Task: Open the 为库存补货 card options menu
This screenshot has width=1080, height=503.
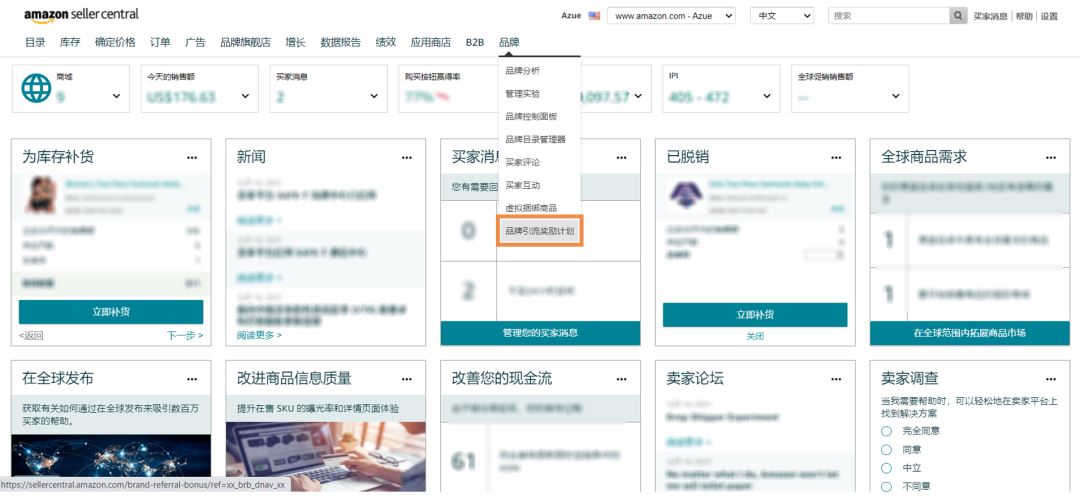Action: [x=192, y=158]
